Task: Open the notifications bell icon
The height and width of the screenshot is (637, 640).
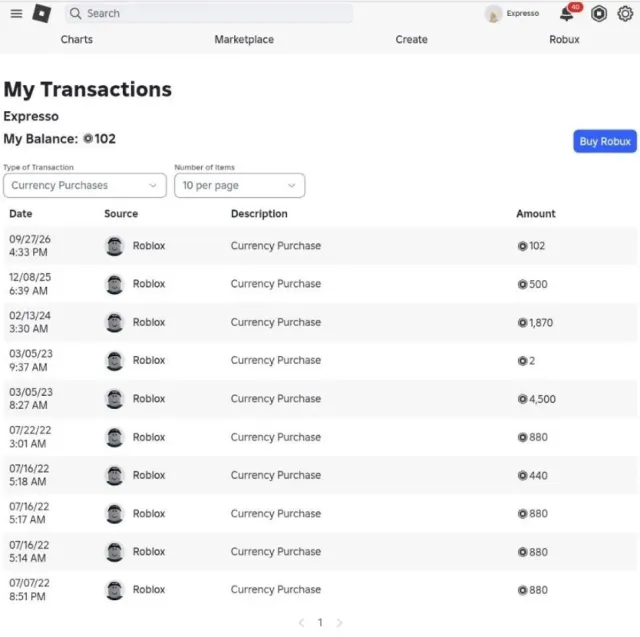Action: click(x=566, y=14)
